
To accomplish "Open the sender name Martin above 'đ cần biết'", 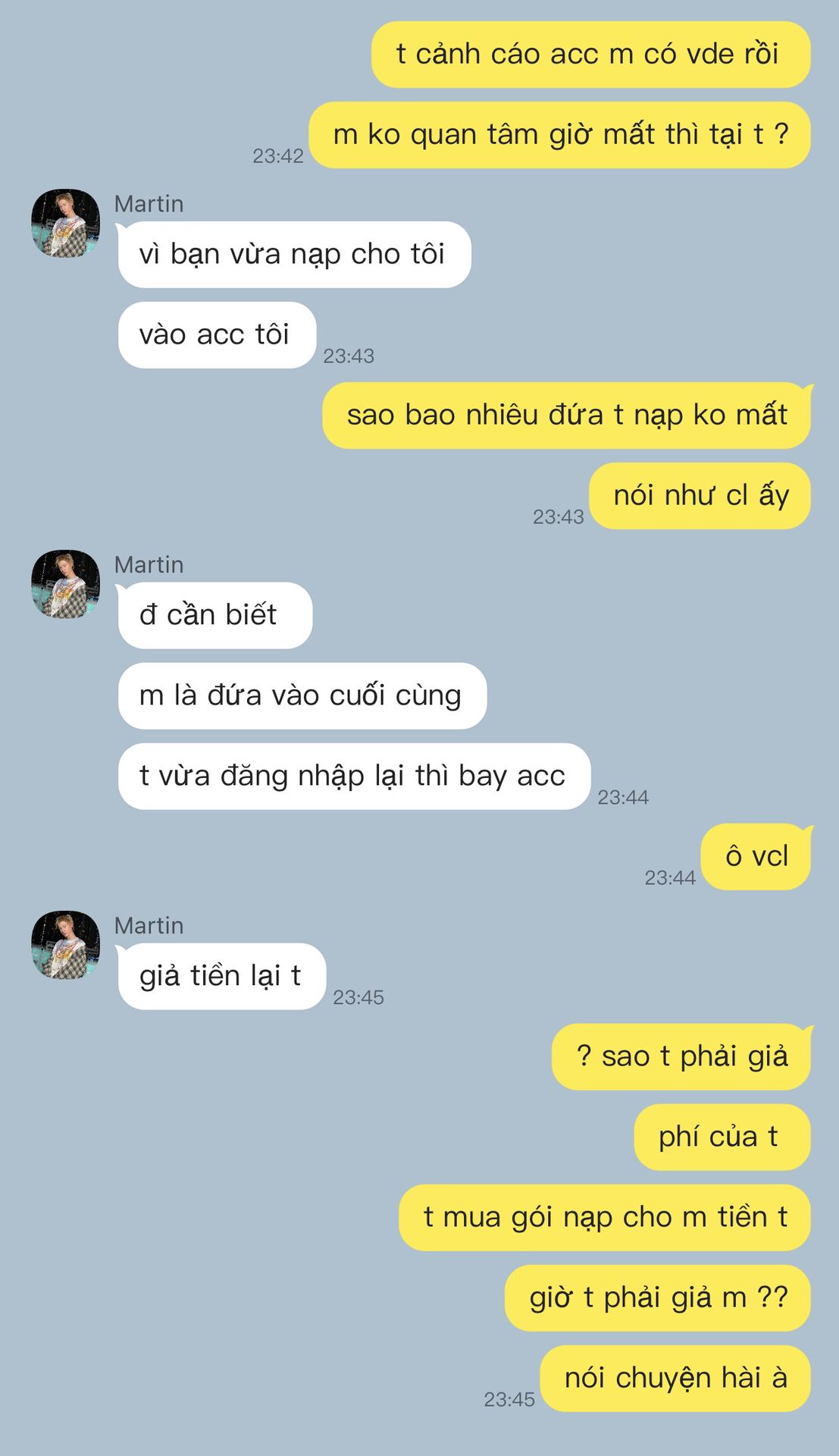I will [x=149, y=565].
